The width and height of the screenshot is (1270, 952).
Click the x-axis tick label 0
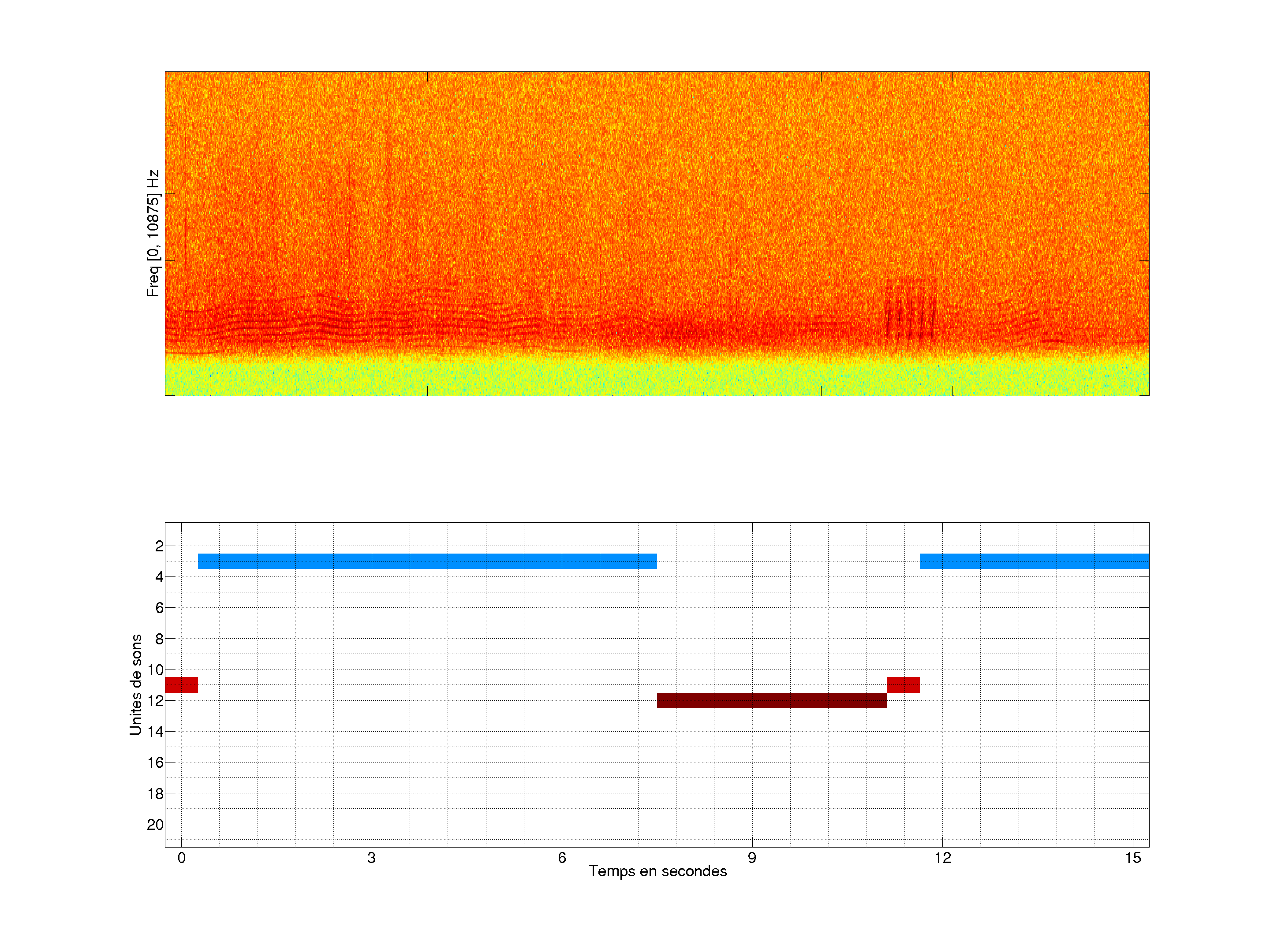[x=181, y=858]
